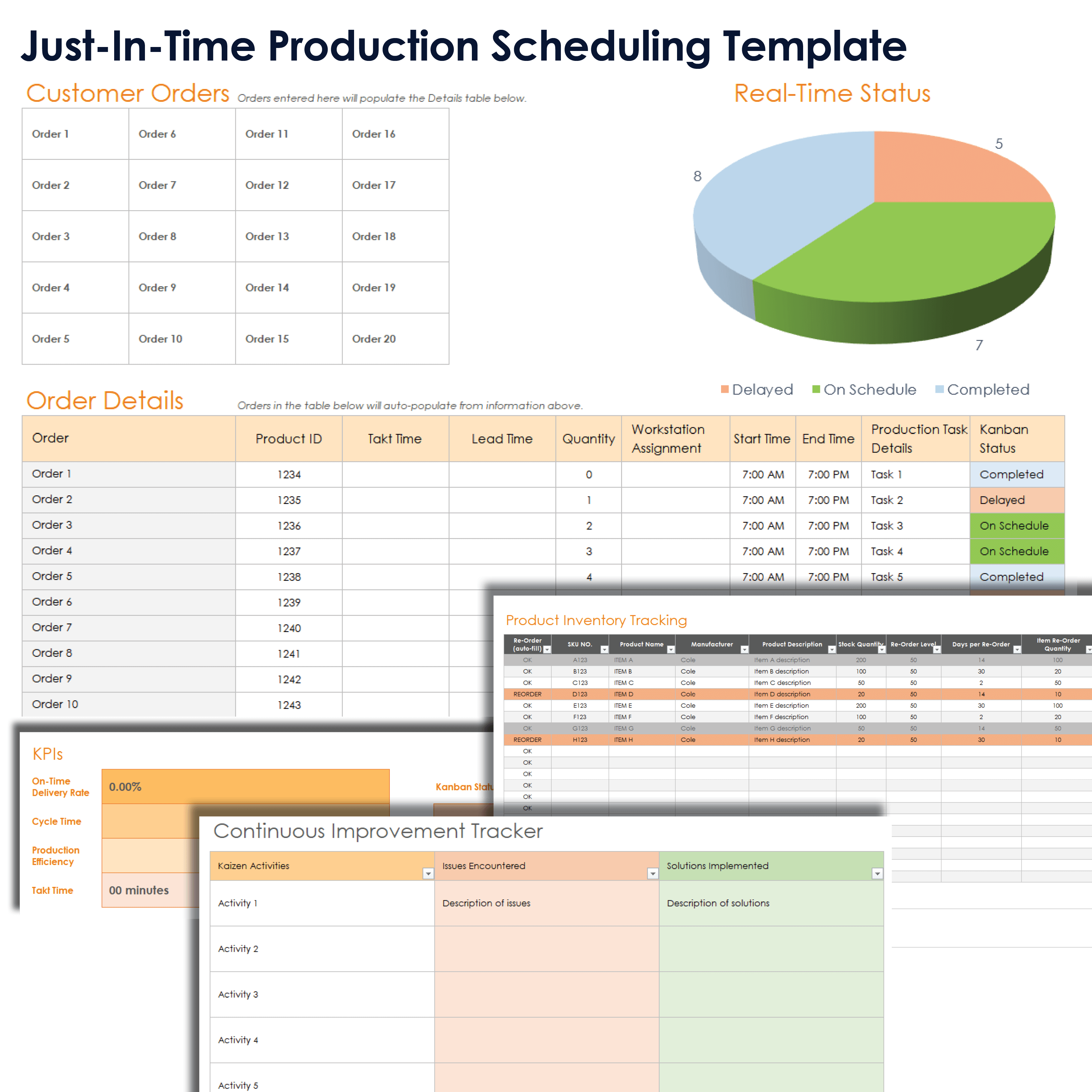The height and width of the screenshot is (1092, 1092).
Task: Open the Manufacturer column filter dropdown
Action: pyautogui.click(x=745, y=650)
